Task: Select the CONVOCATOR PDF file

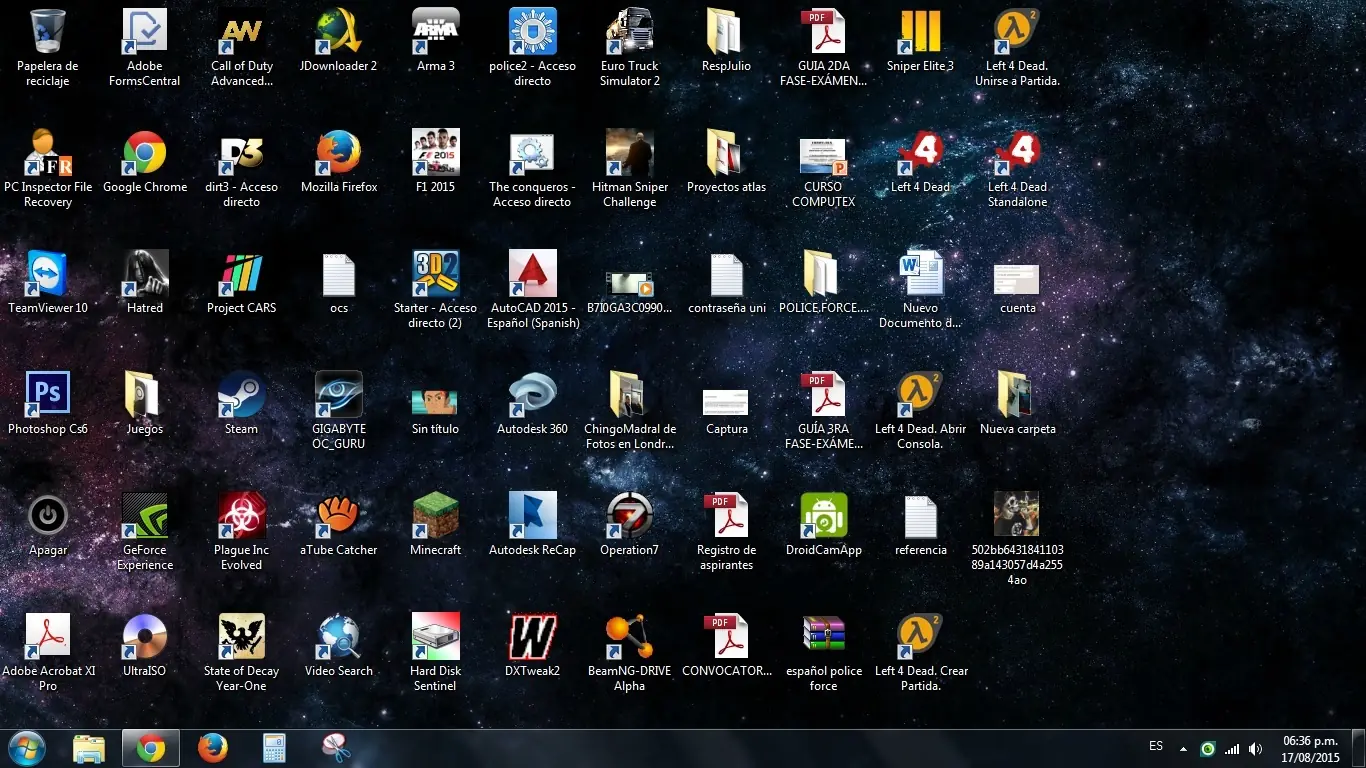Action: point(727,637)
